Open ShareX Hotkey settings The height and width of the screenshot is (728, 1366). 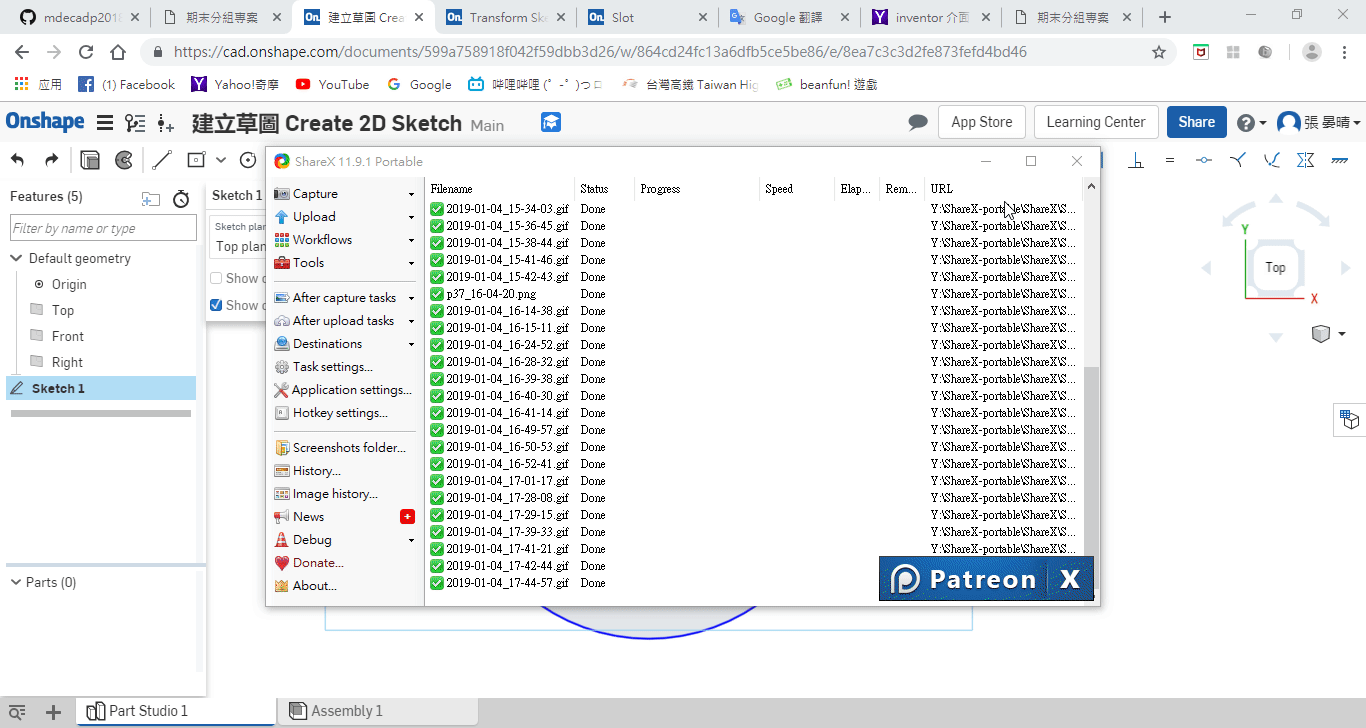[x=344, y=413]
